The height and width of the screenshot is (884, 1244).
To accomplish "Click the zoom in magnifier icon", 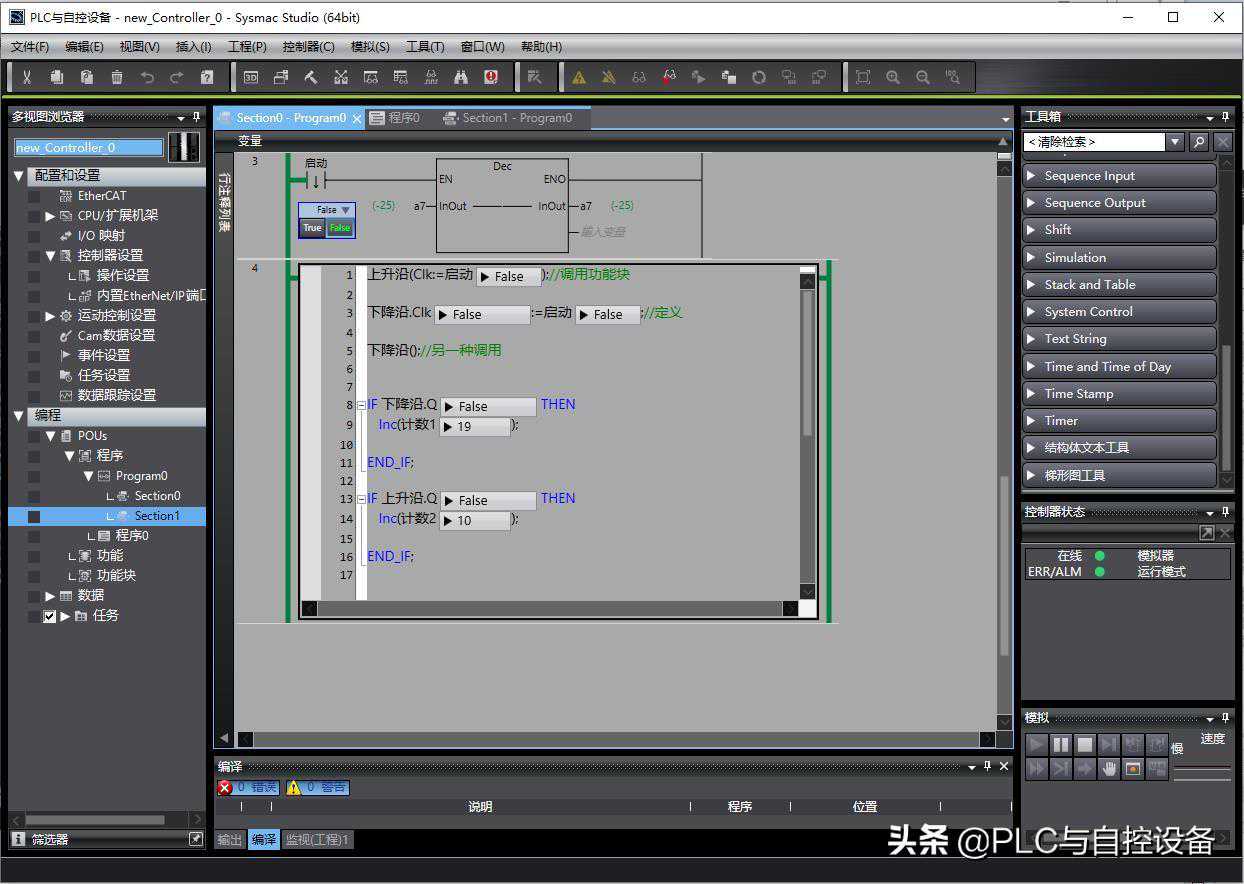I will click(893, 77).
